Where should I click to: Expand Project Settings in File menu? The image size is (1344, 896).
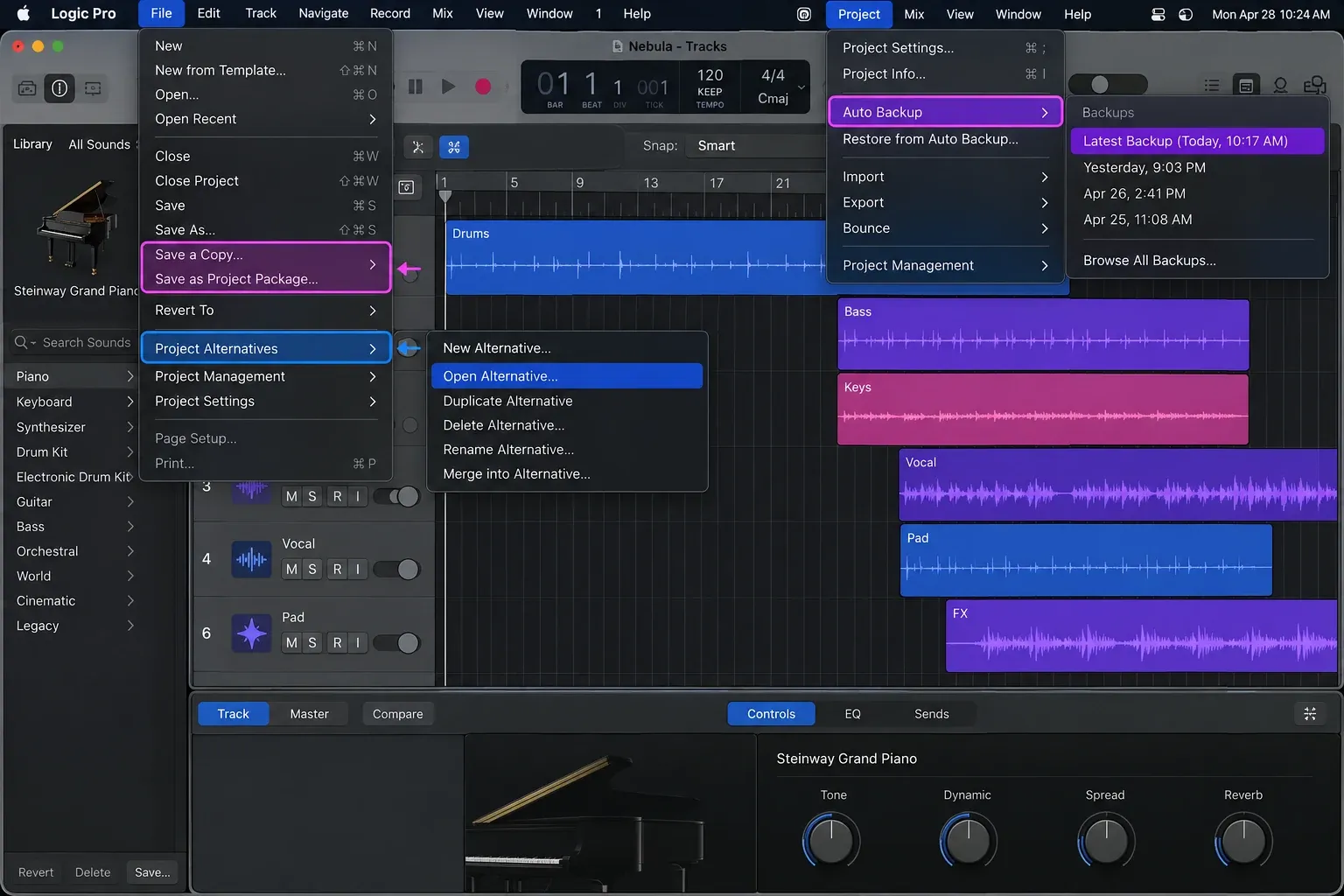(x=265, y=402)
